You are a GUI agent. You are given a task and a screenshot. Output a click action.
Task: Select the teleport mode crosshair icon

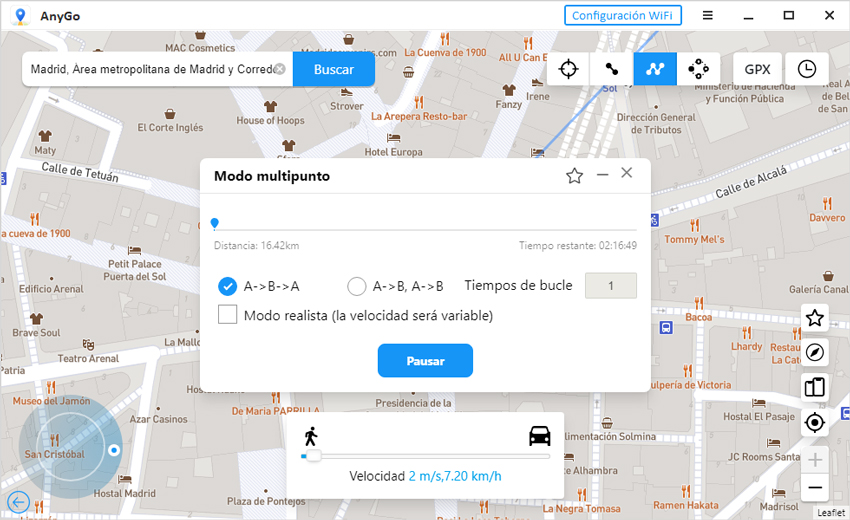point(568,69)
